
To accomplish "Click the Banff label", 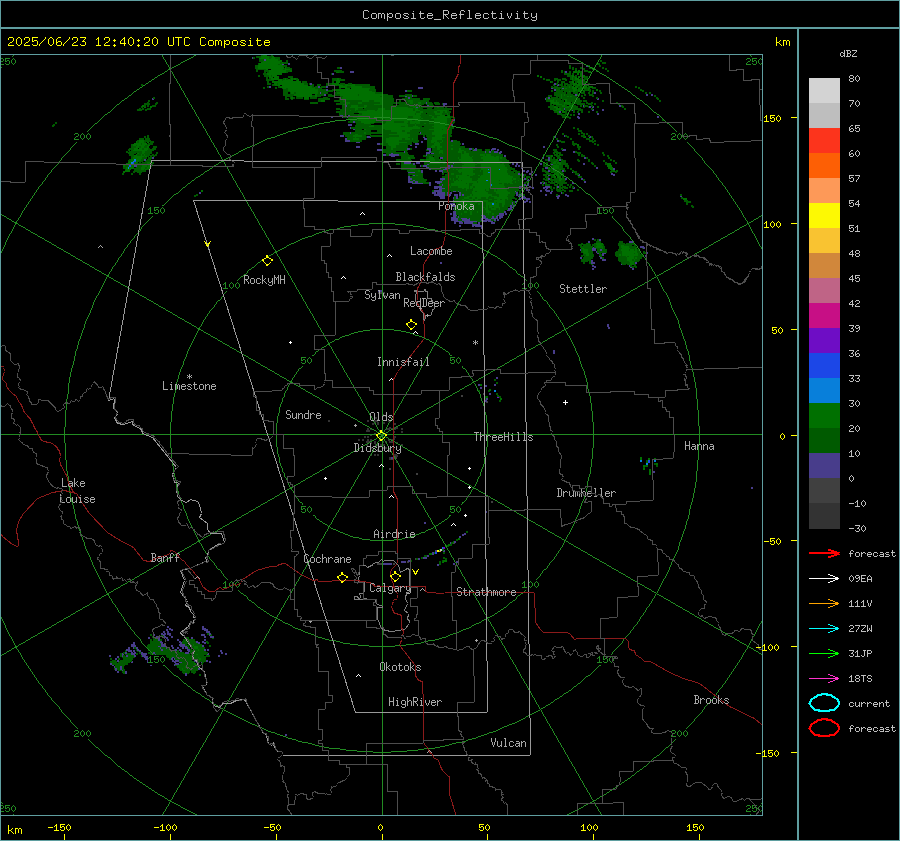I will (165, 558).
